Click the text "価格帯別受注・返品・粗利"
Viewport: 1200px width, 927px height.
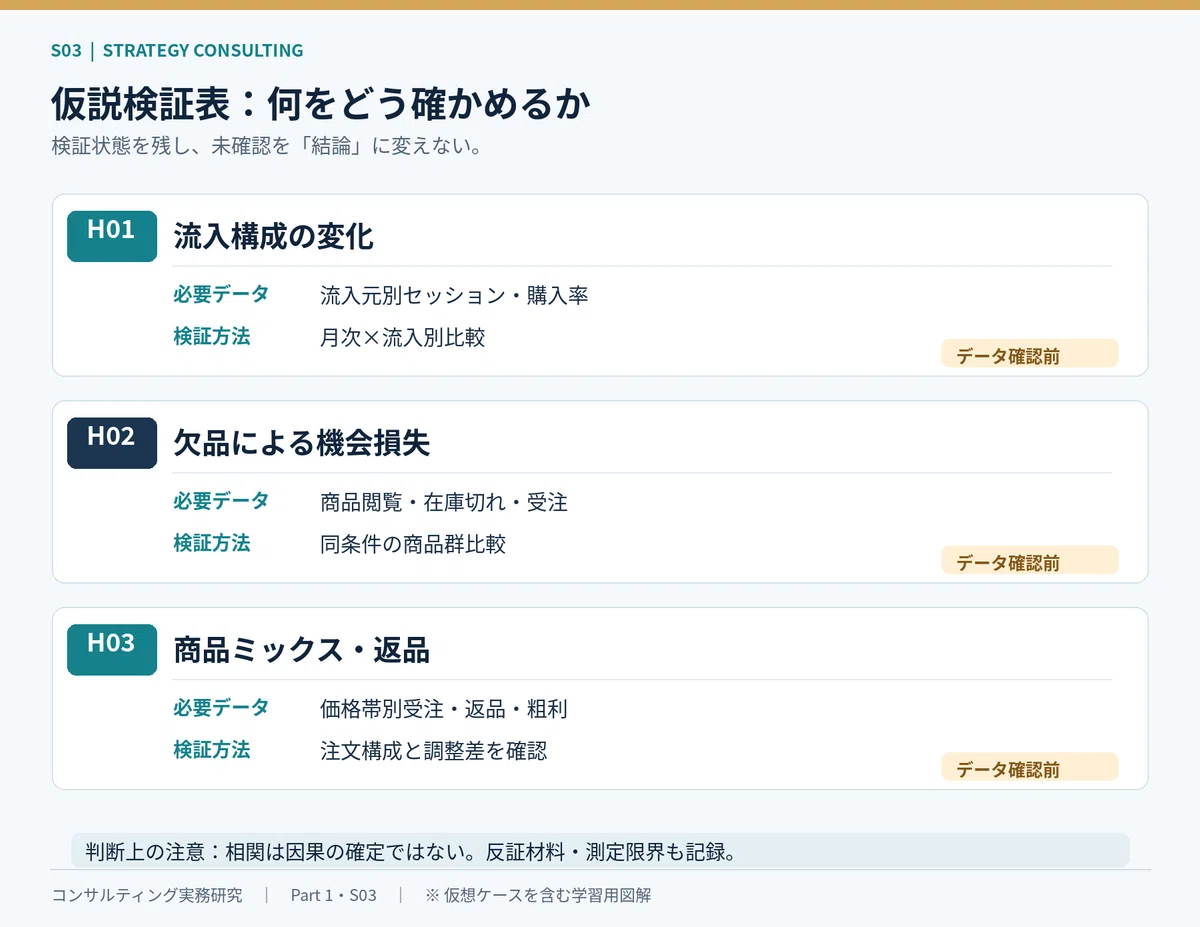point(444,709)
